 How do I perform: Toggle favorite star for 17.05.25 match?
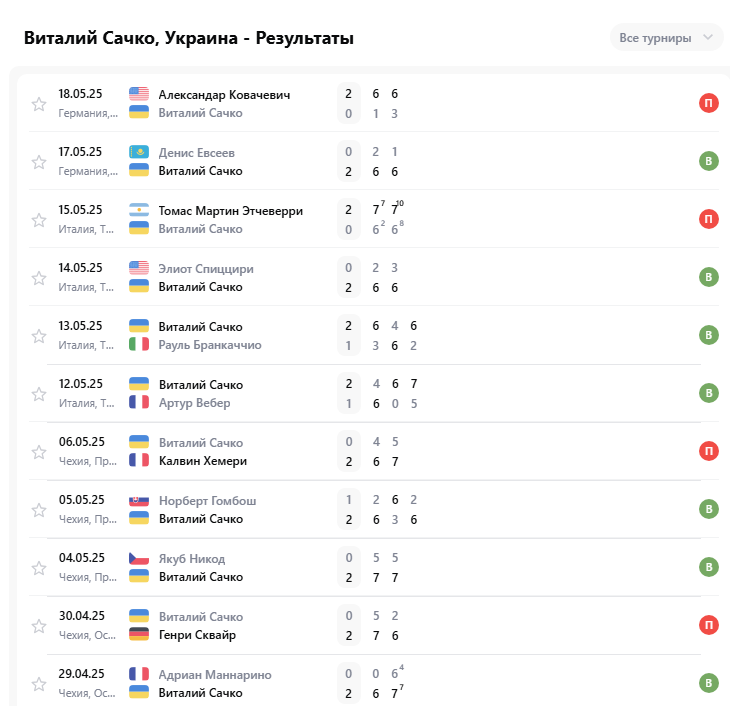[39, 162]
